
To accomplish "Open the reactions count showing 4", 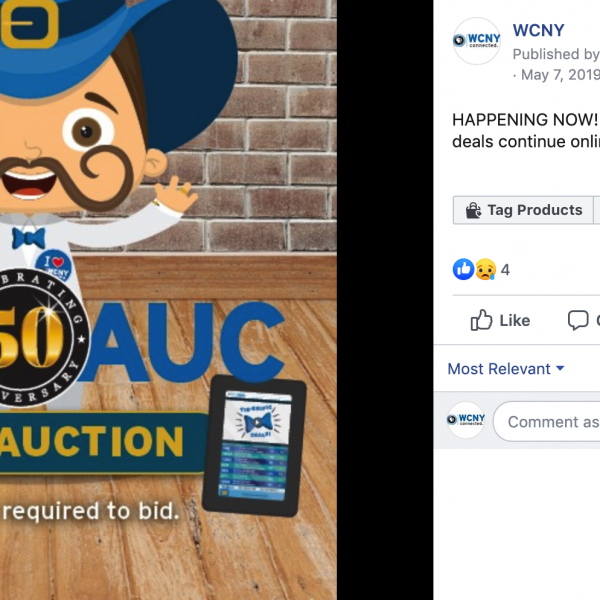I will [x=505, y=270].
